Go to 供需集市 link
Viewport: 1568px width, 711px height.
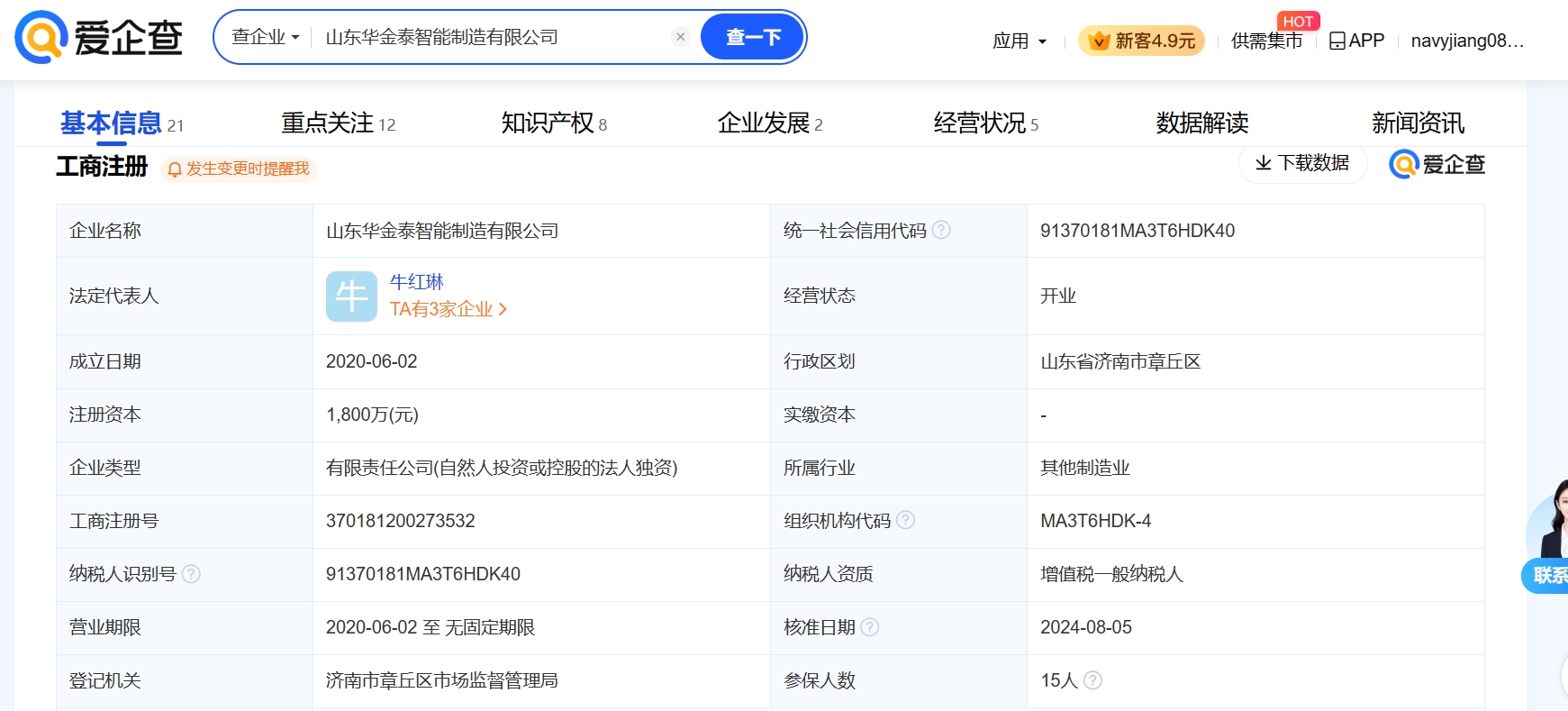(1266, 41)
